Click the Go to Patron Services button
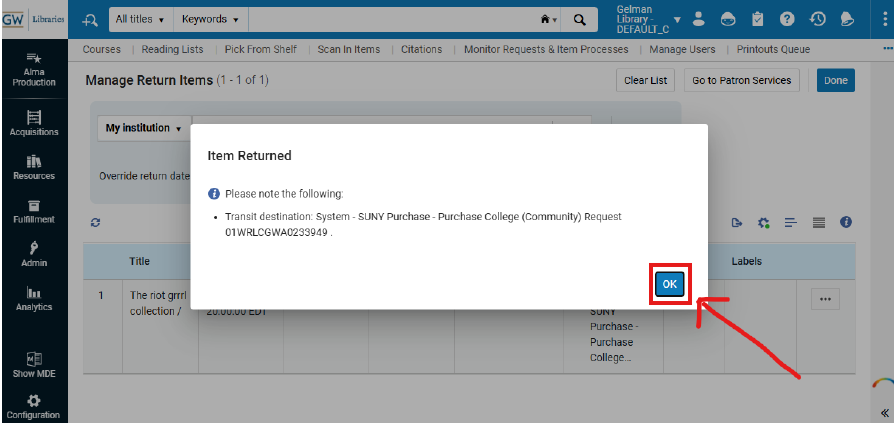Image resolution: width=894 pixels, height=423 pixels. pos(741,80)
